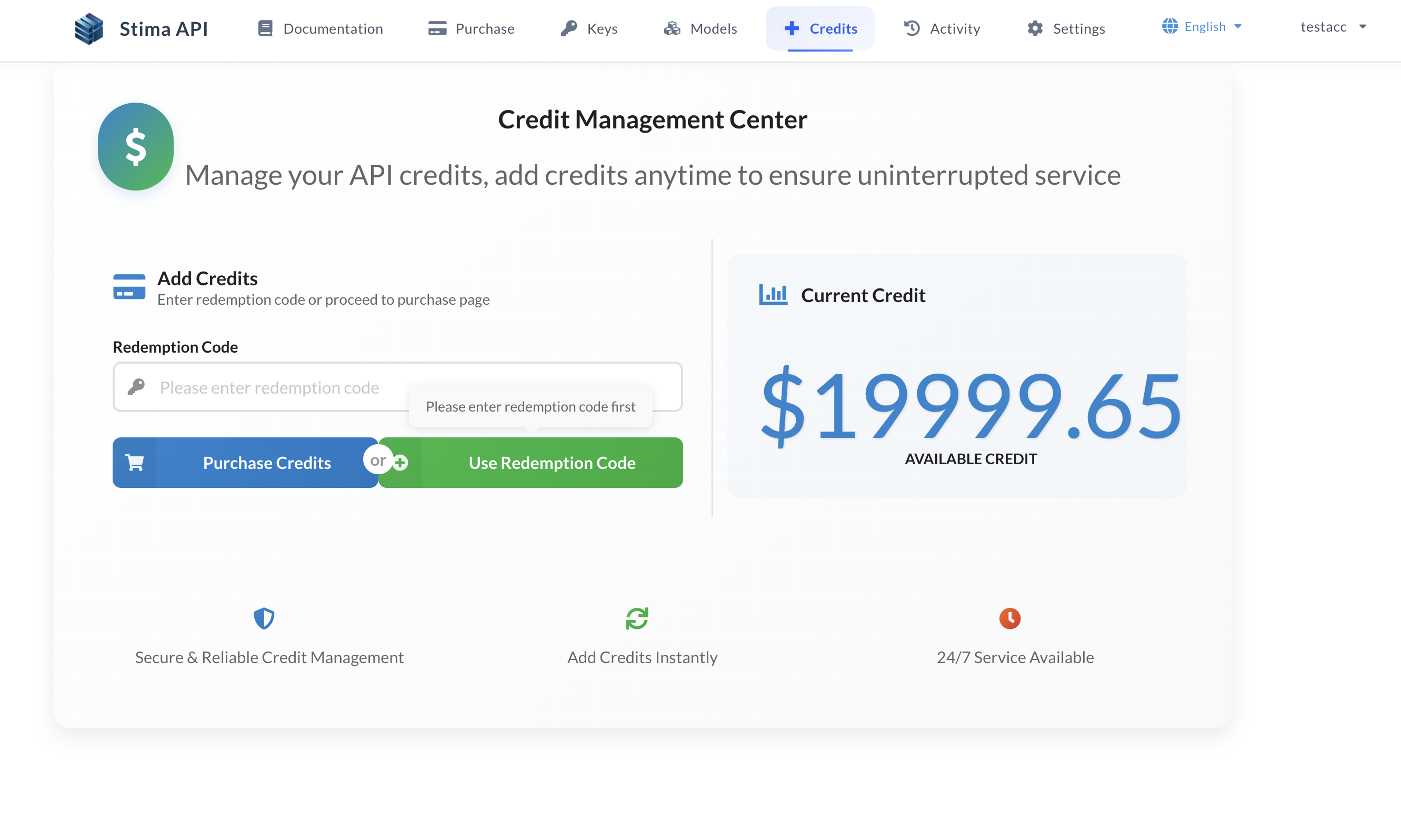Image resolution: width=1401 pixels, height=840 pixels.
Task: Open the Activity tab
Action: (x=942, y=28)
